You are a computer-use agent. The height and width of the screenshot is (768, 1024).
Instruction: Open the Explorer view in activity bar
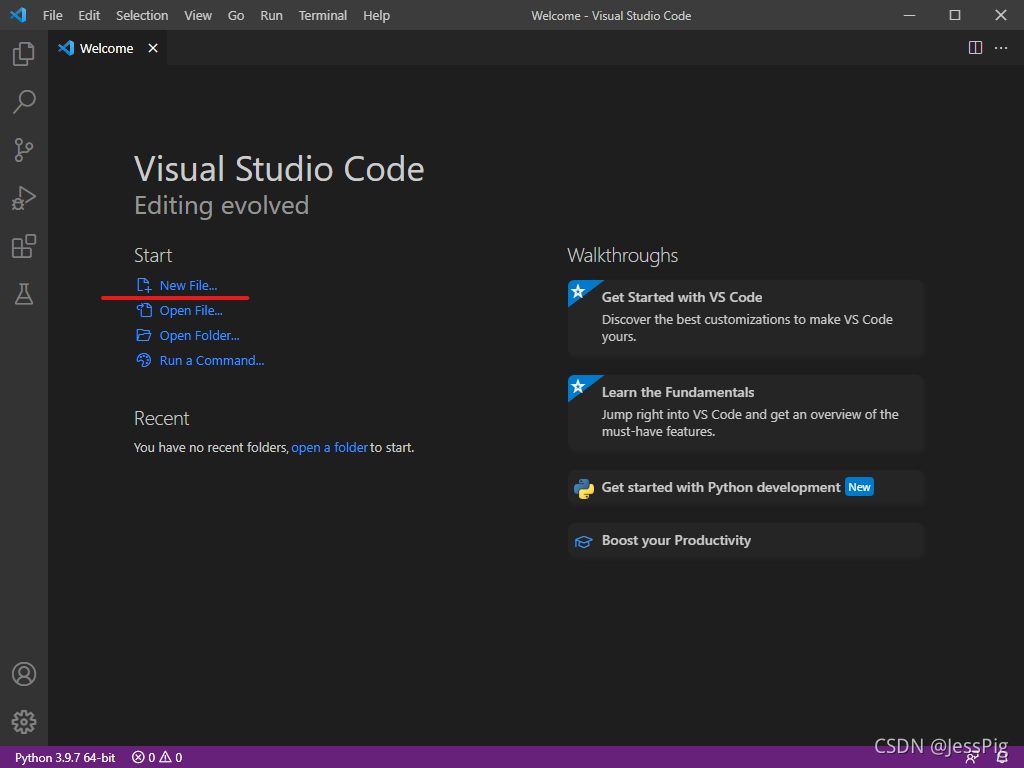tap(24, 54)
